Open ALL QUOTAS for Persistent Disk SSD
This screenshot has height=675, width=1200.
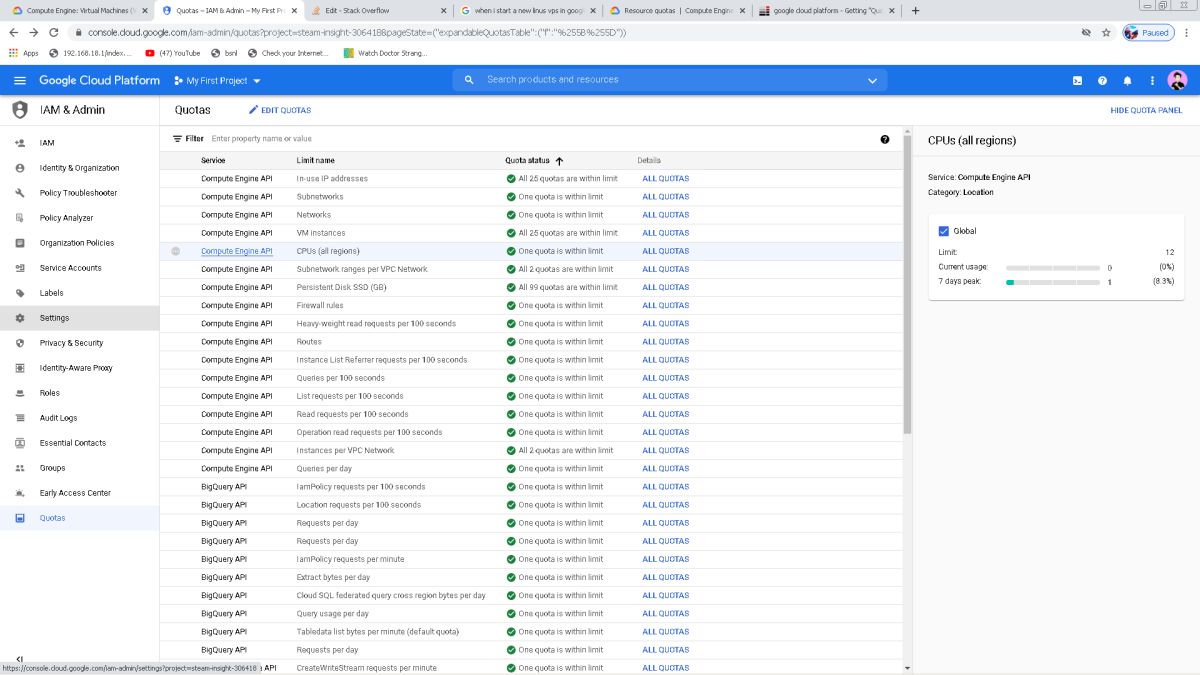(x=665, y=287)
